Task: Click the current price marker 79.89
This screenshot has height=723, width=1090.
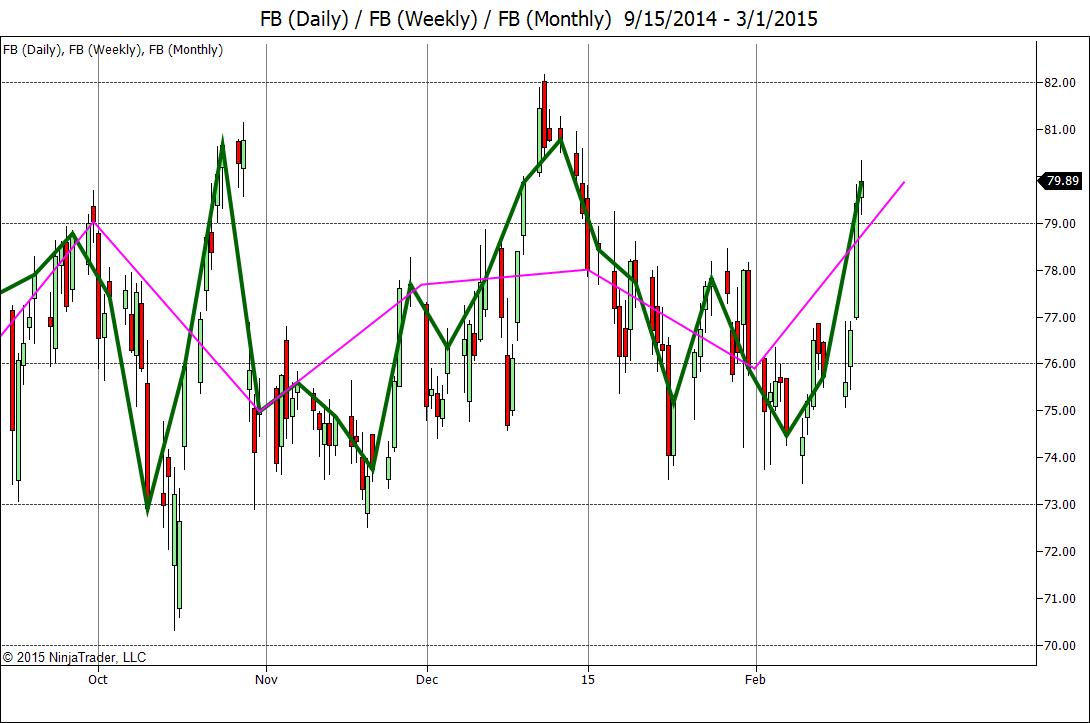Action: (1061, 181)
